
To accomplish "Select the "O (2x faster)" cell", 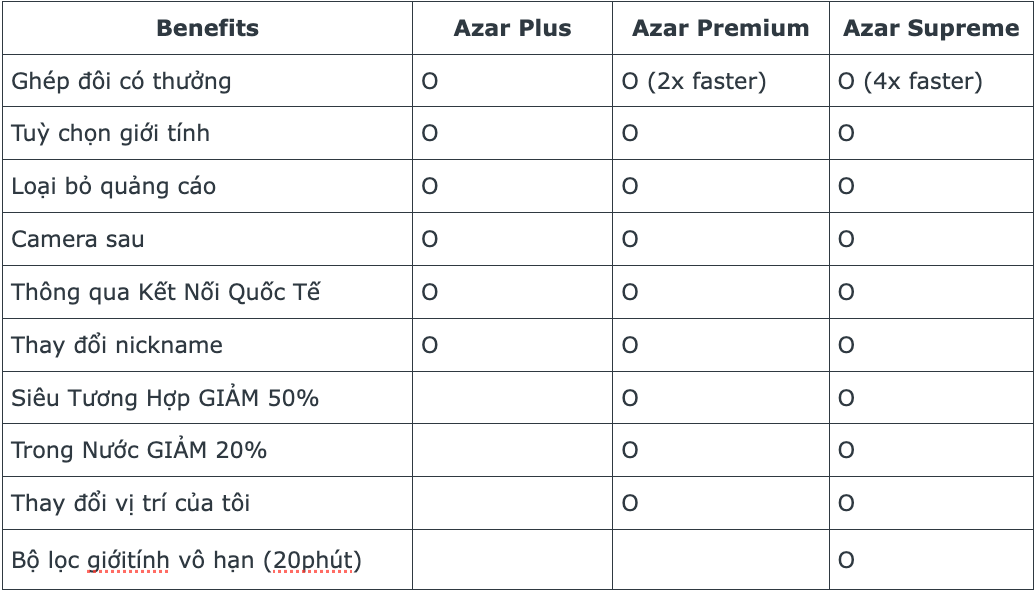I will 693,81.
